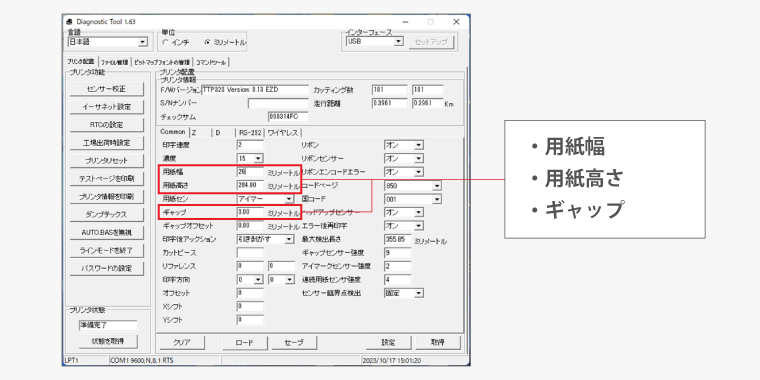
Task: Click the RTCの設定 button
Action: tap(107, 125)
